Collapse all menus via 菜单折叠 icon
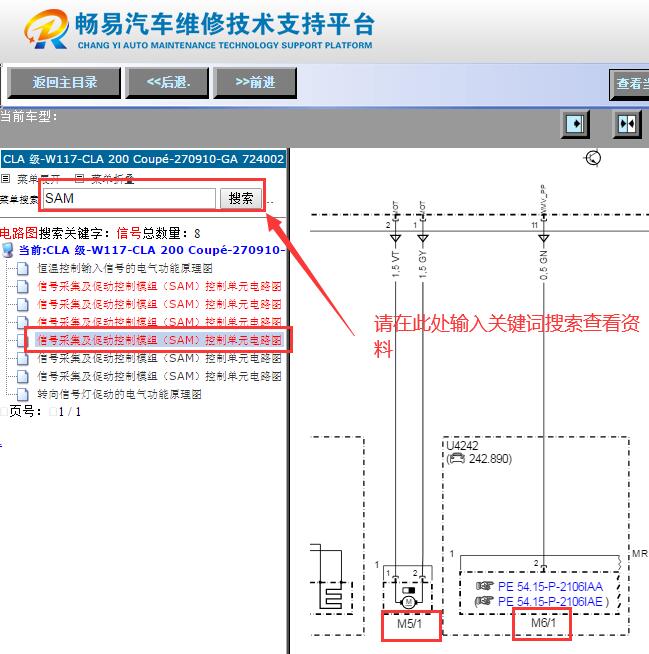This screenshot has width=649, height=654. point(79,179)
